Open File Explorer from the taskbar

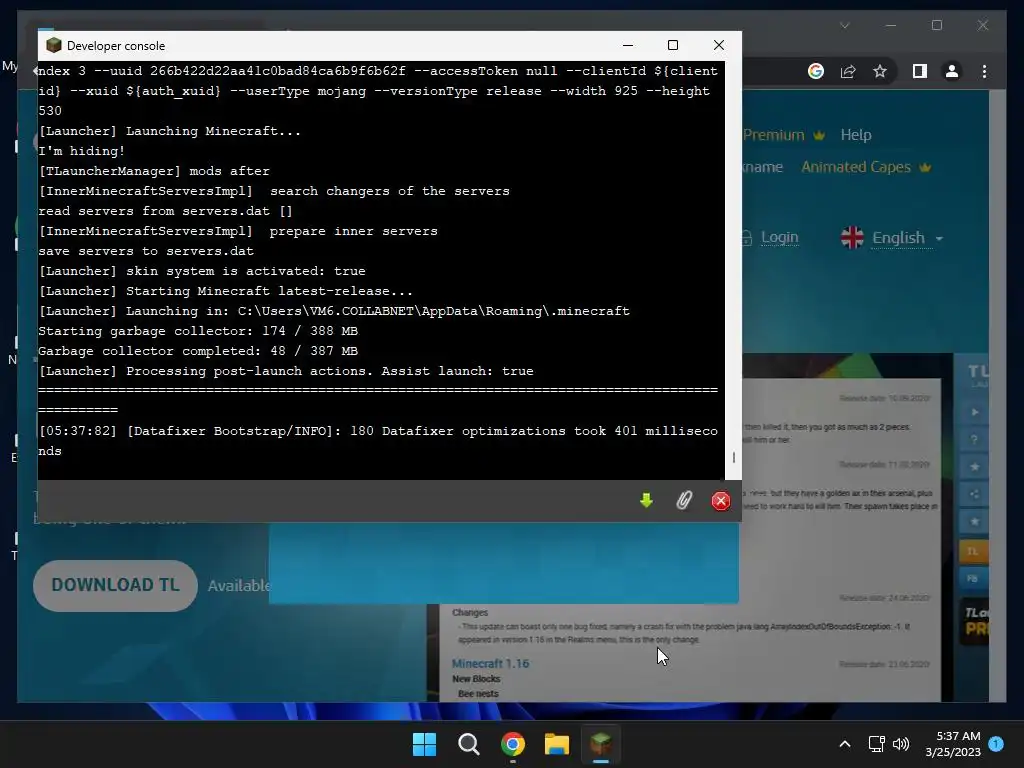click(557, 744)
